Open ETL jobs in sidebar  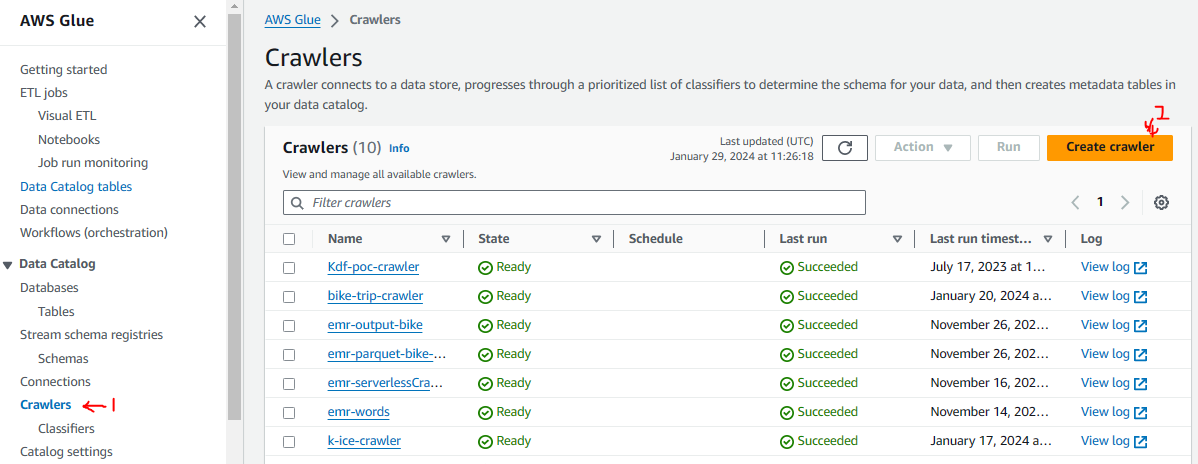coord(44,92)
